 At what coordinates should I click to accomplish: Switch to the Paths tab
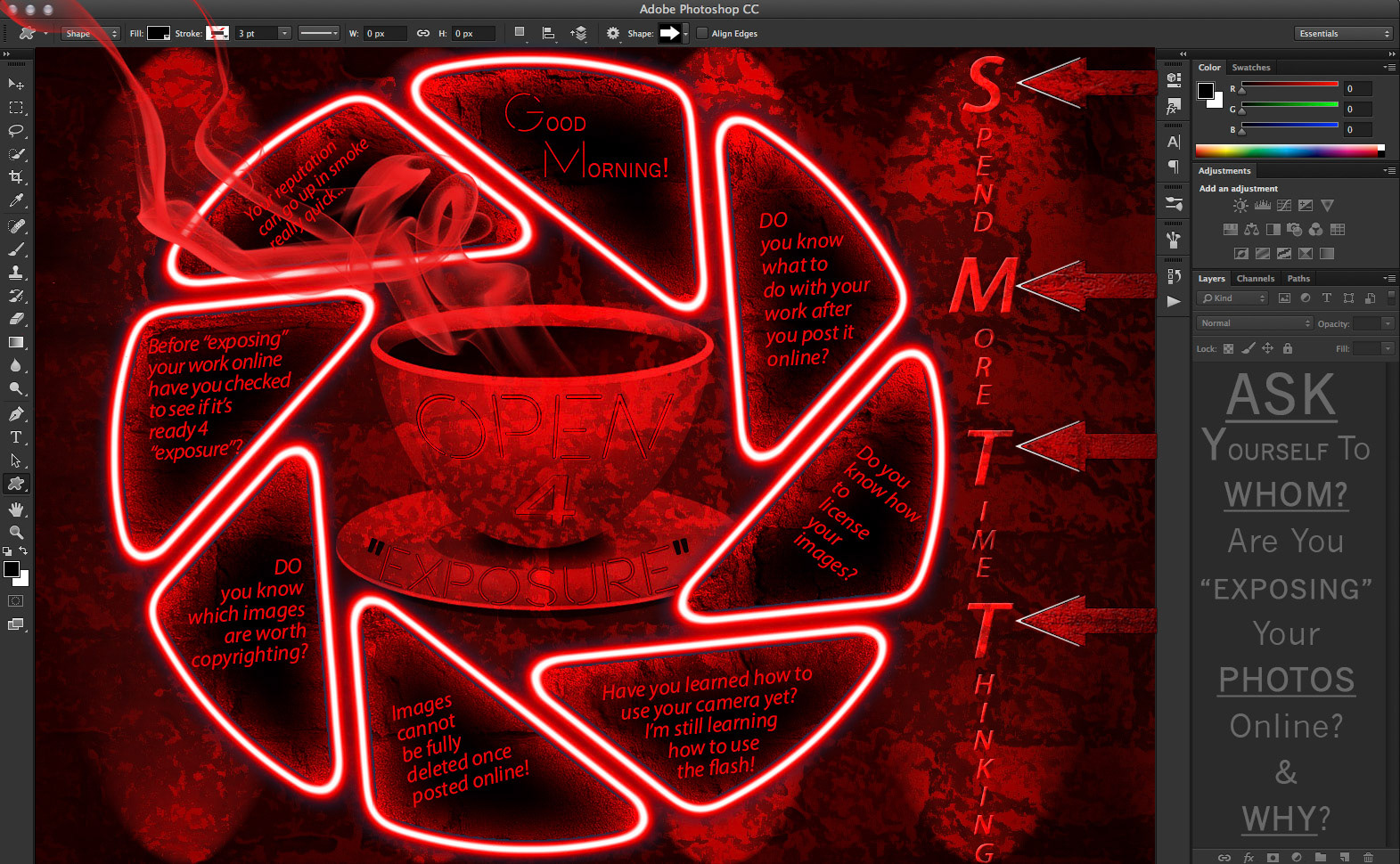point(1298,278)
